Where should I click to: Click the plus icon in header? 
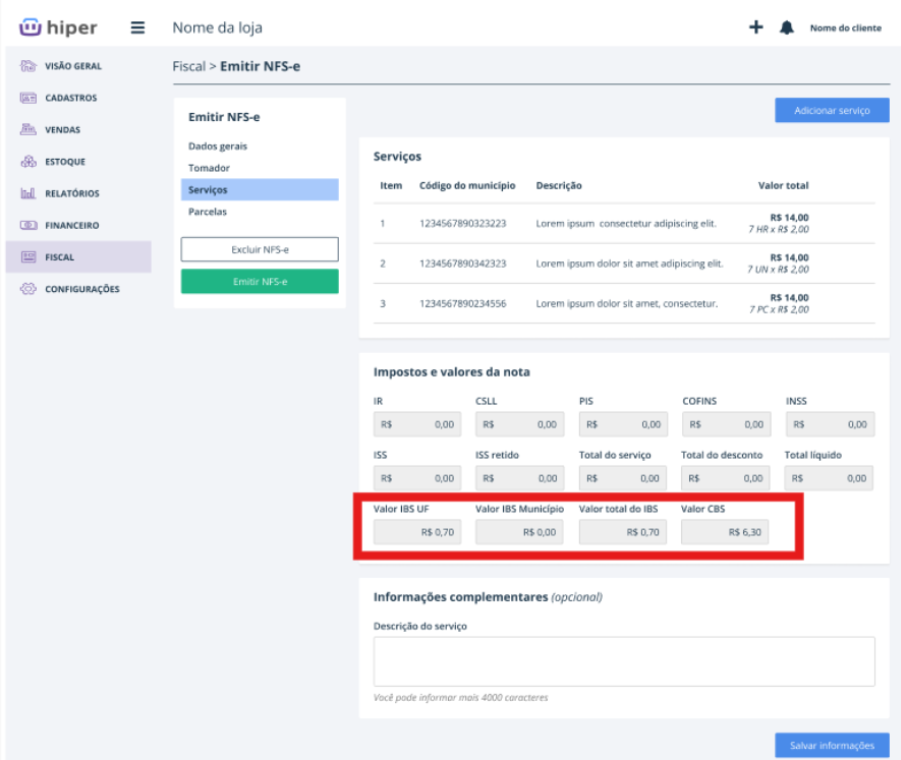pos(756,27)
